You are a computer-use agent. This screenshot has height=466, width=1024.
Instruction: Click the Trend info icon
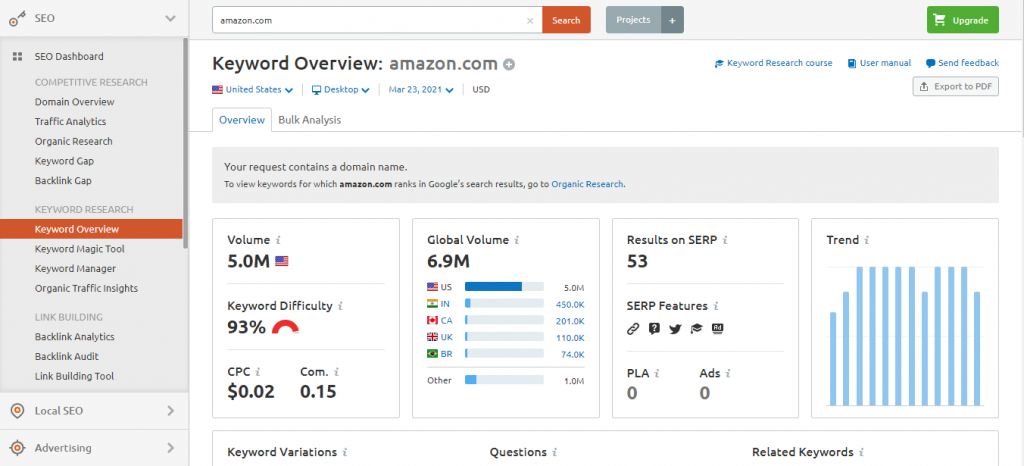(x=867, y=240)
